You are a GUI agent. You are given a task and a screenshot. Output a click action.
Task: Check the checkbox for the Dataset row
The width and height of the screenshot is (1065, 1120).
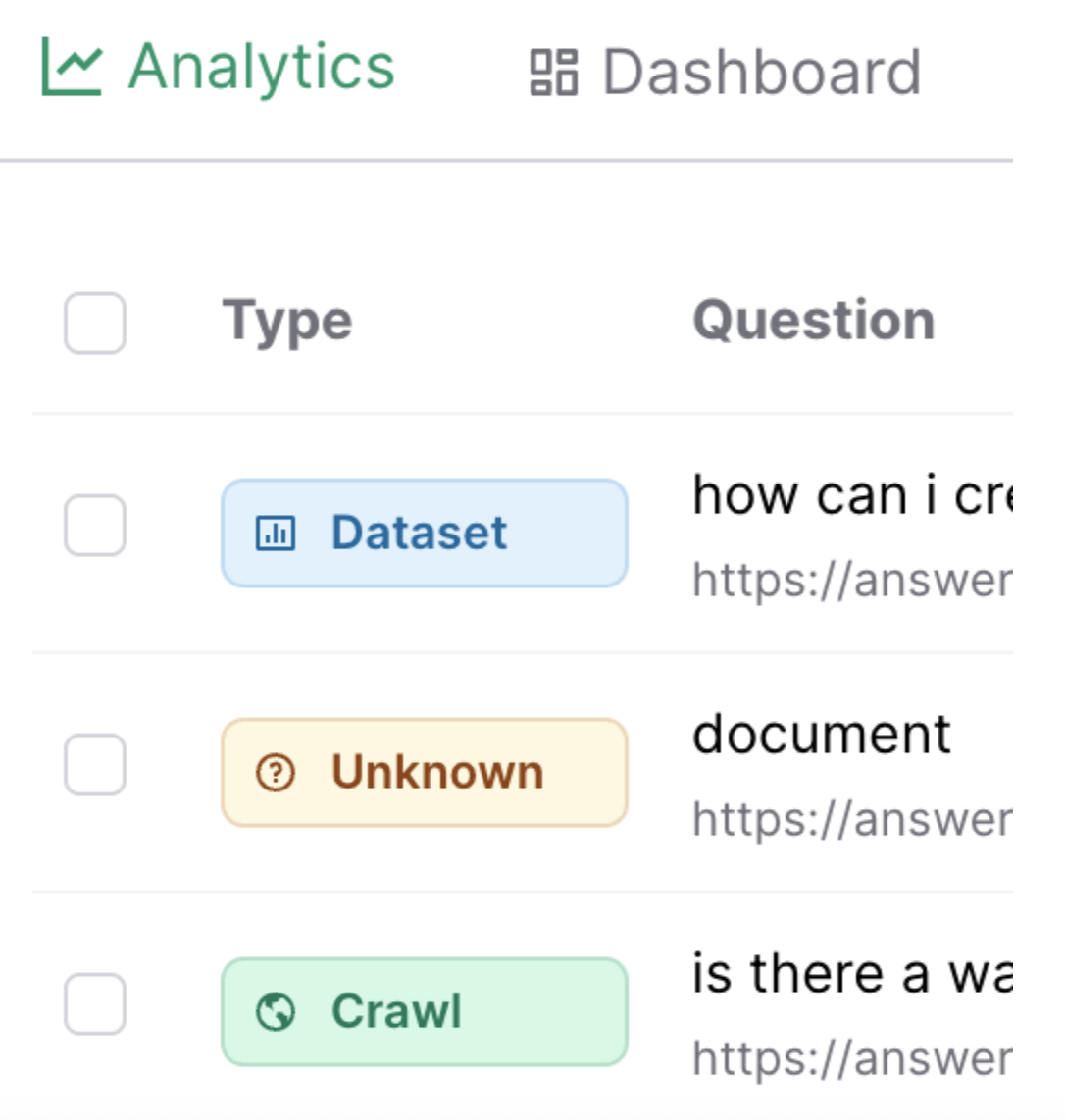[x=95, y=526]
